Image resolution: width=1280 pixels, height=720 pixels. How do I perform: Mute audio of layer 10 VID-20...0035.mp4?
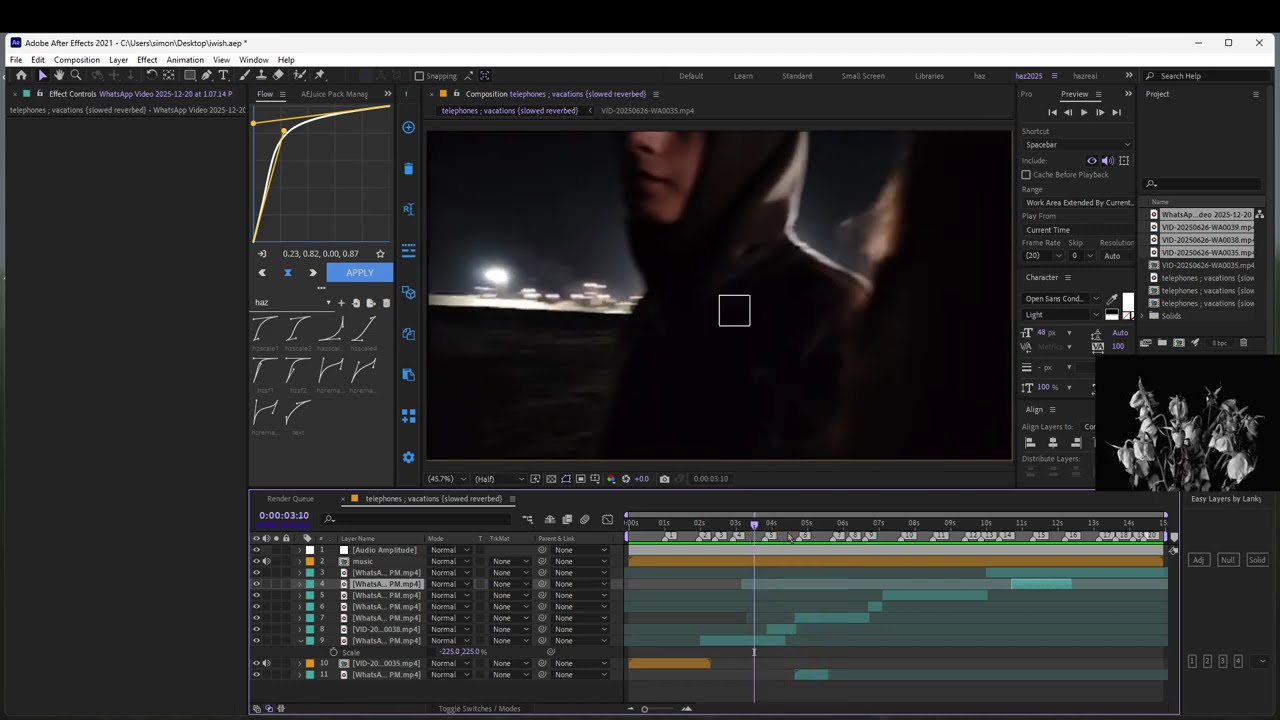coord(266,663)
